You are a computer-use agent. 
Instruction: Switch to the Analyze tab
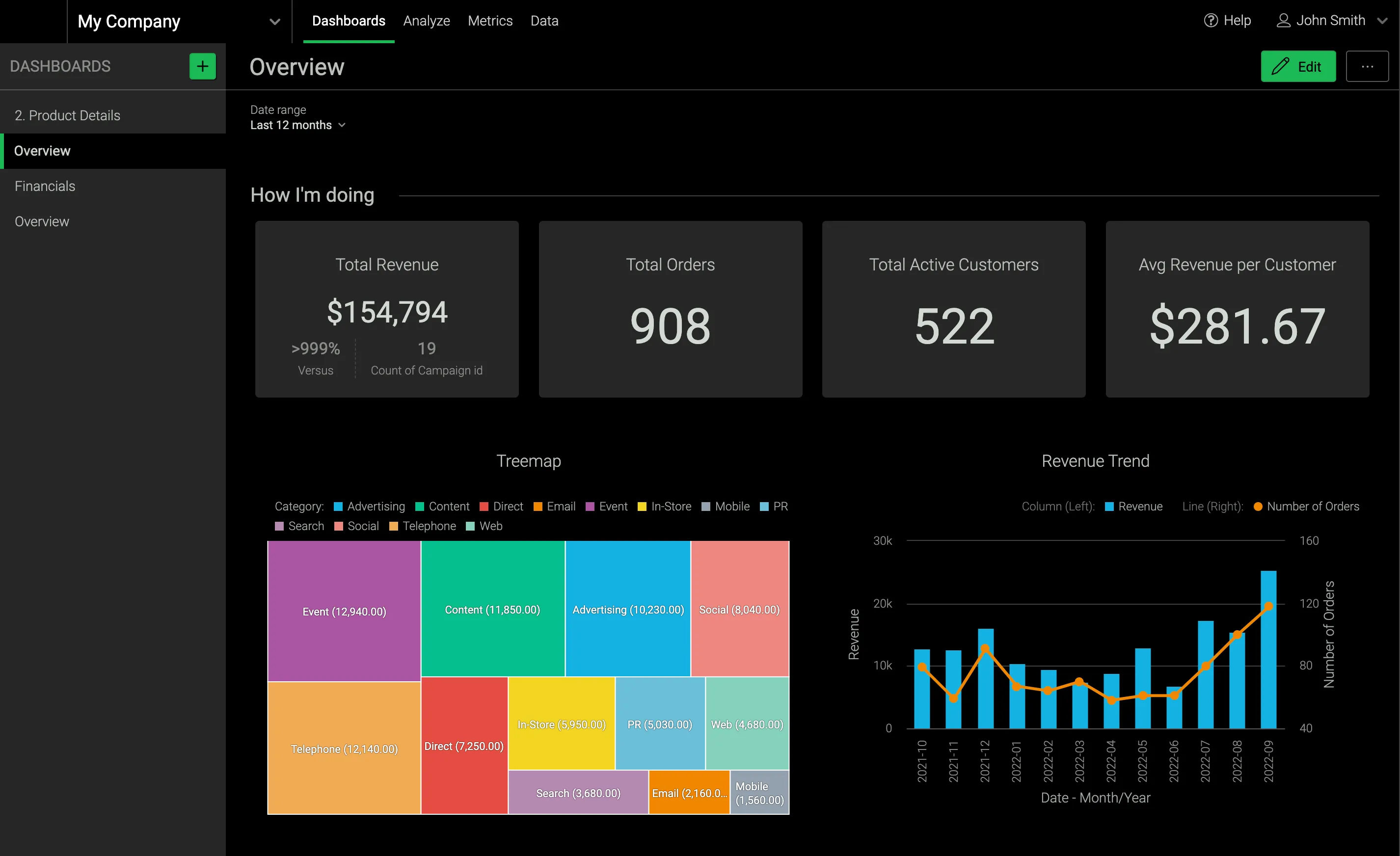(426, 21)
